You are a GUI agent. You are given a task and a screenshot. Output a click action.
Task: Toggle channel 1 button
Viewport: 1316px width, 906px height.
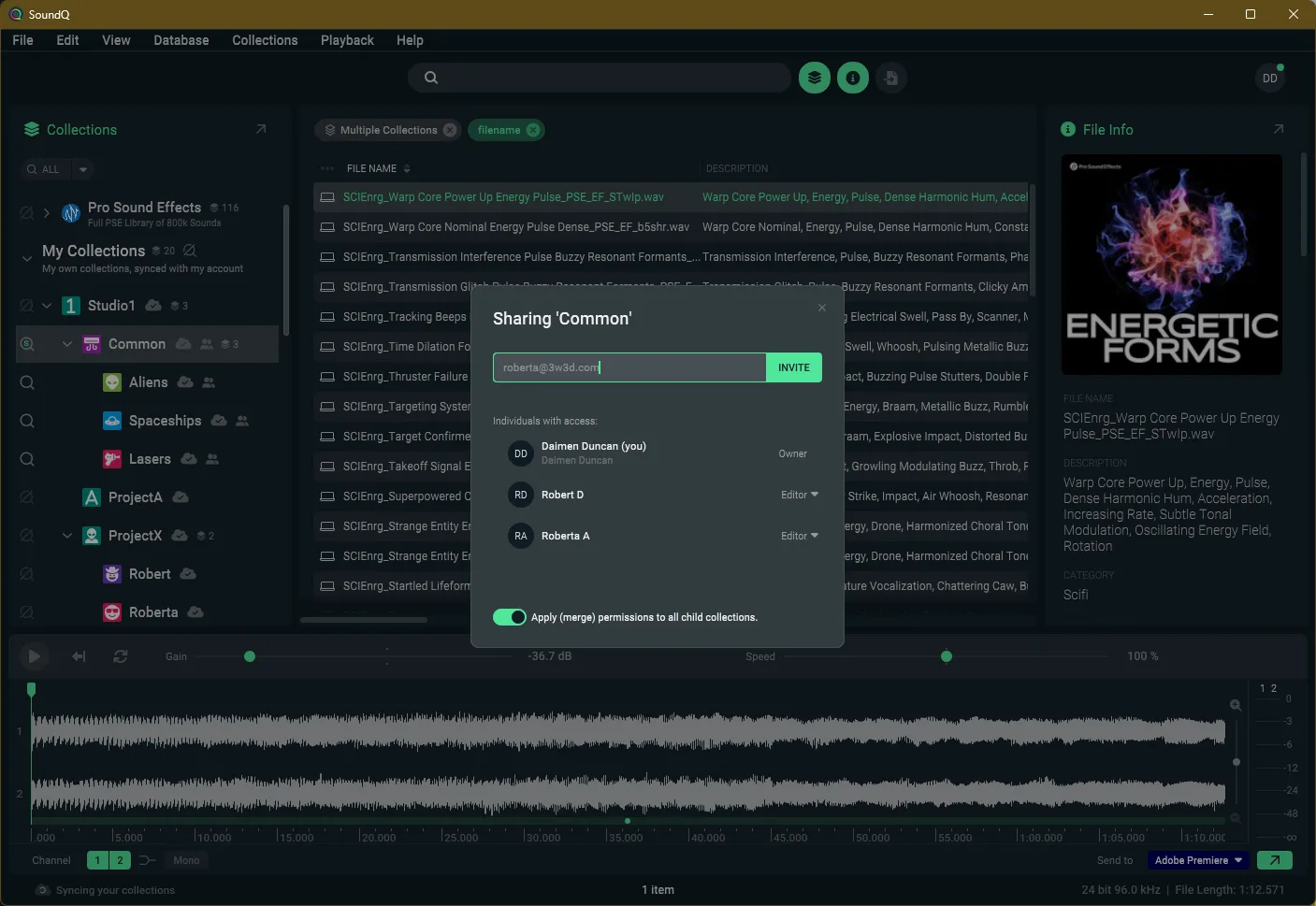click(x=97, y=860)
